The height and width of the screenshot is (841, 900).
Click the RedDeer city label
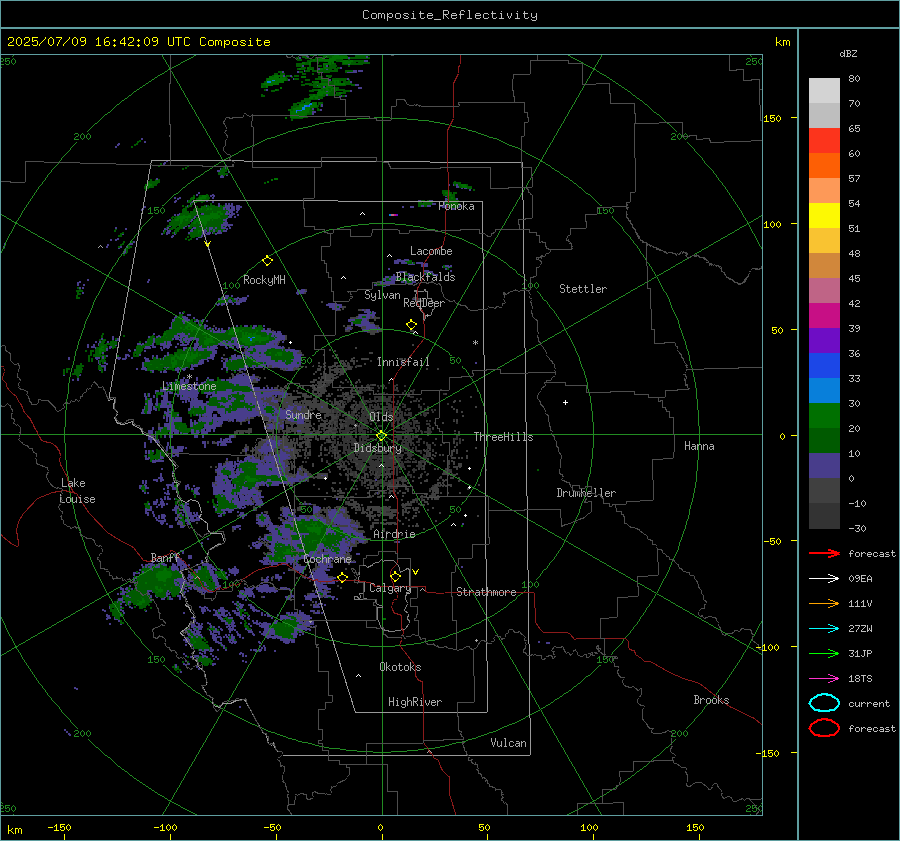click(424, 303)
